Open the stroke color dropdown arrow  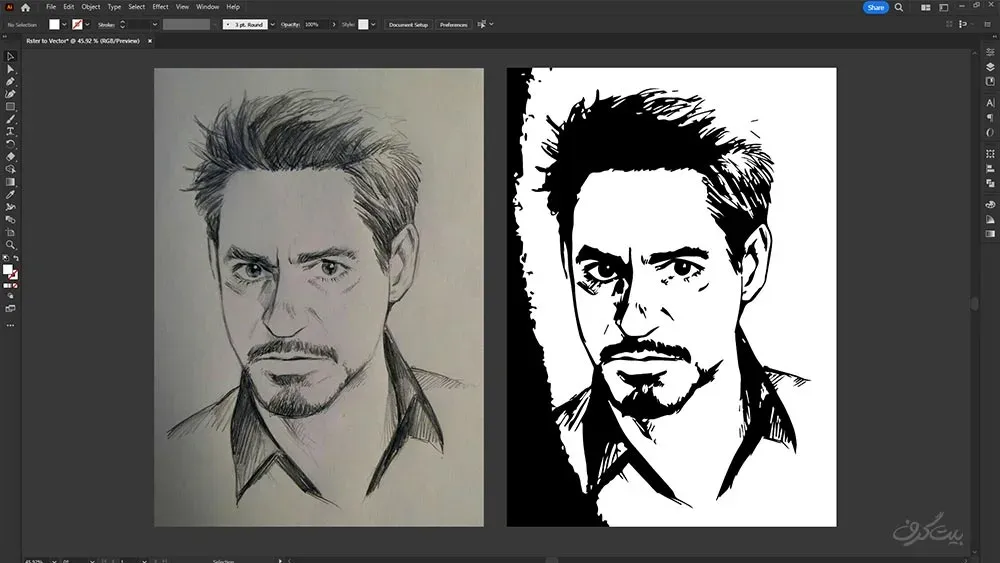pos(87,25)
